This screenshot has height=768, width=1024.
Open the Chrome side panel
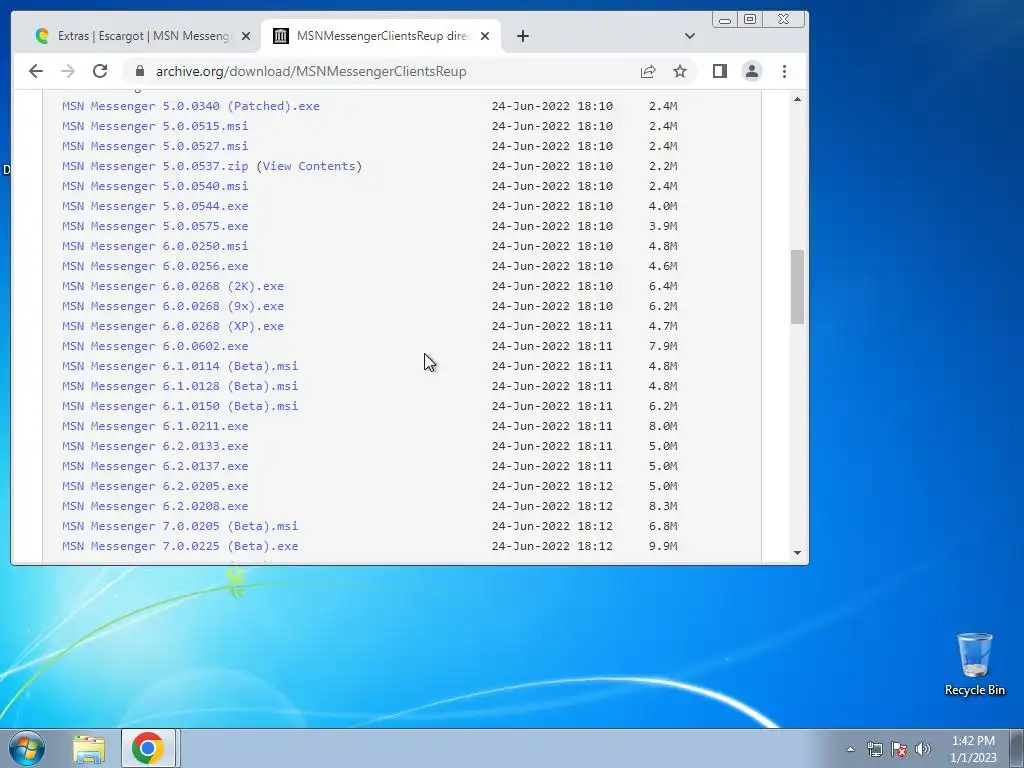(x=720, y=71)
